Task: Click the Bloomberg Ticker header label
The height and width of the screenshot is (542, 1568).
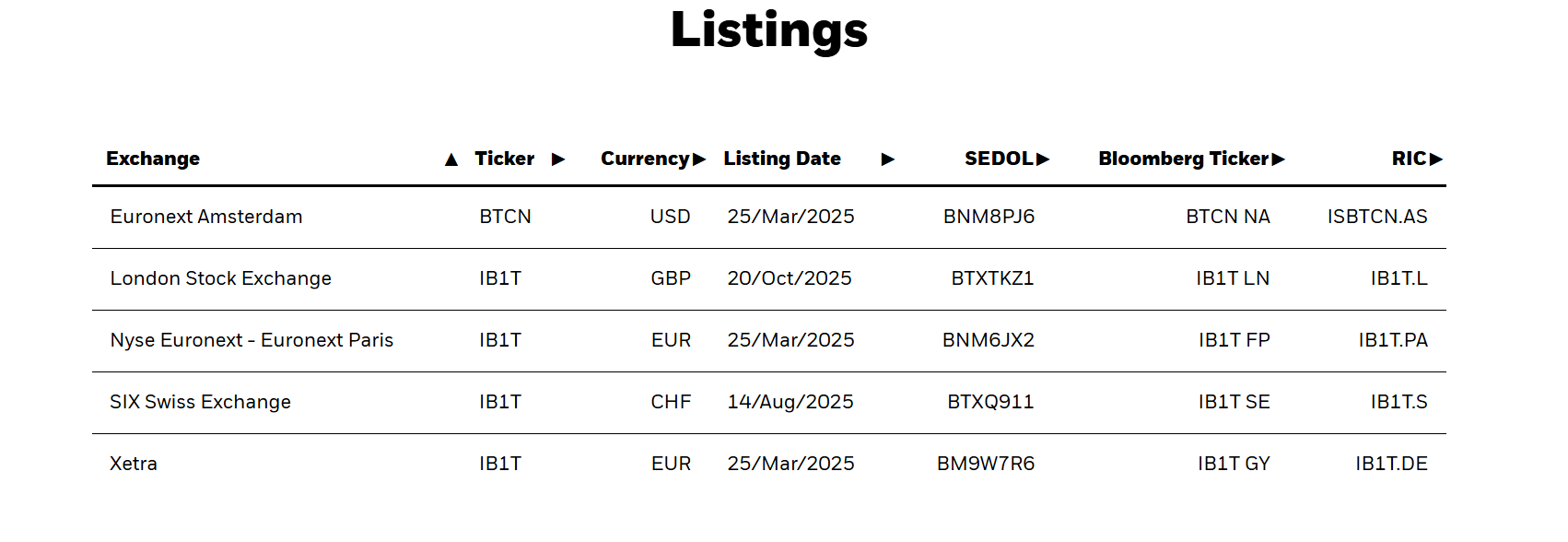Action: coord(1183,159)
